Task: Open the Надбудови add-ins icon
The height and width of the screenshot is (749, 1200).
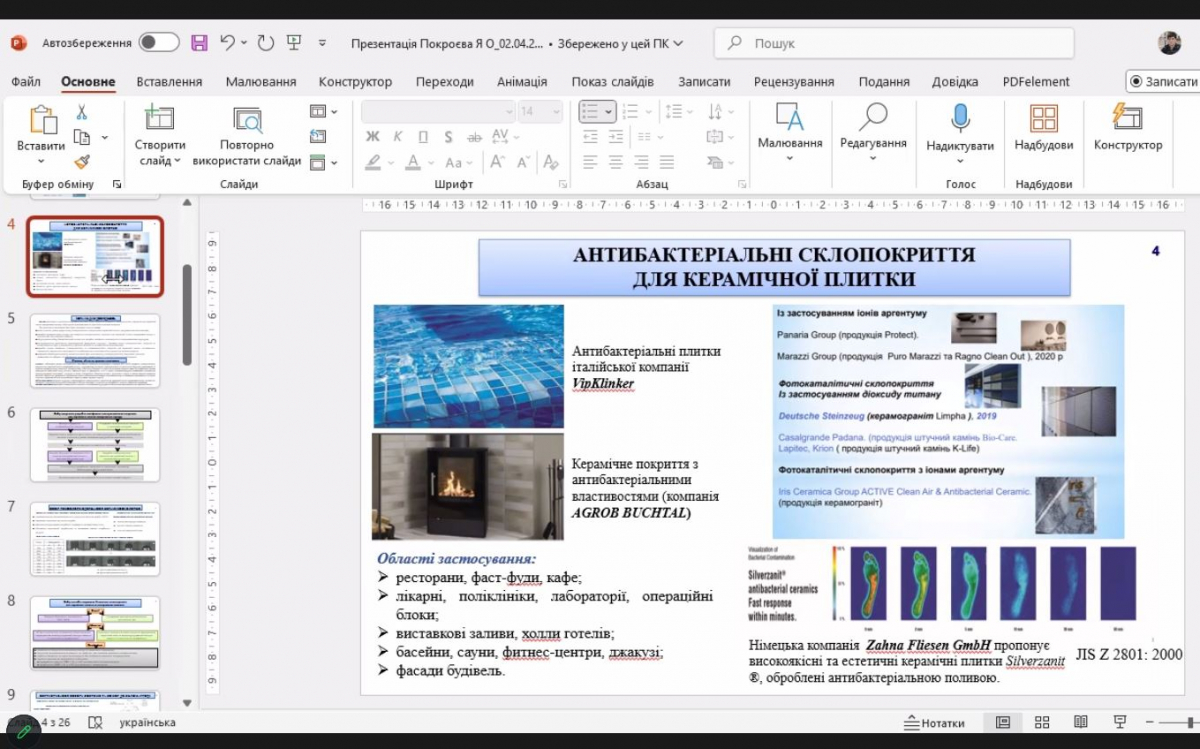Action: (x=1043, y=118)
